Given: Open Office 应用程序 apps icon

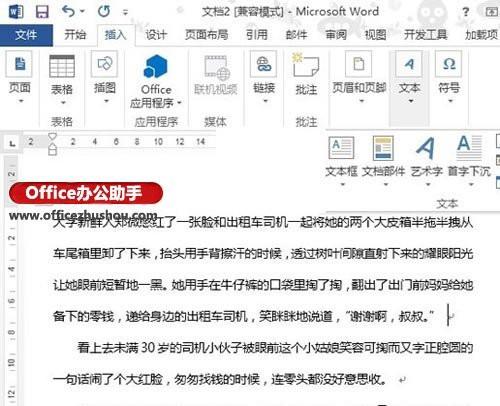Looking at the screenshot, I should (x=155, y=66).
